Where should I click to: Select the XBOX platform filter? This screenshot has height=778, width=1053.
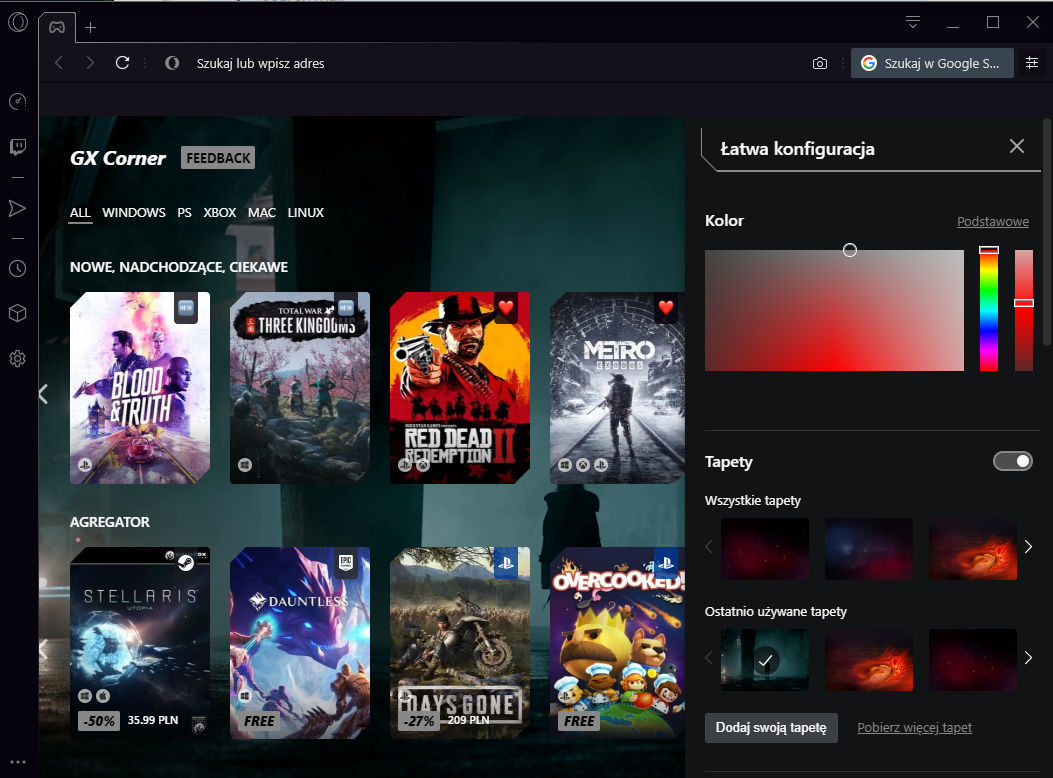pos(220,213)
